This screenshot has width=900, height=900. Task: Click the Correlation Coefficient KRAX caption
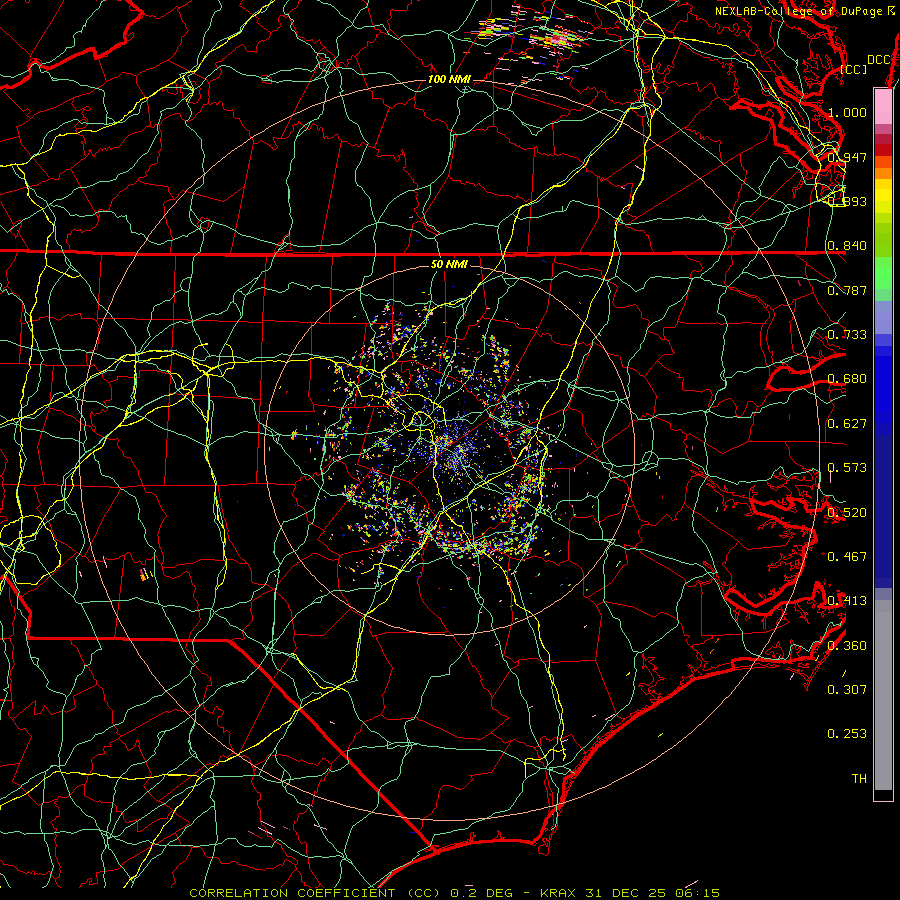coord(455,893)
